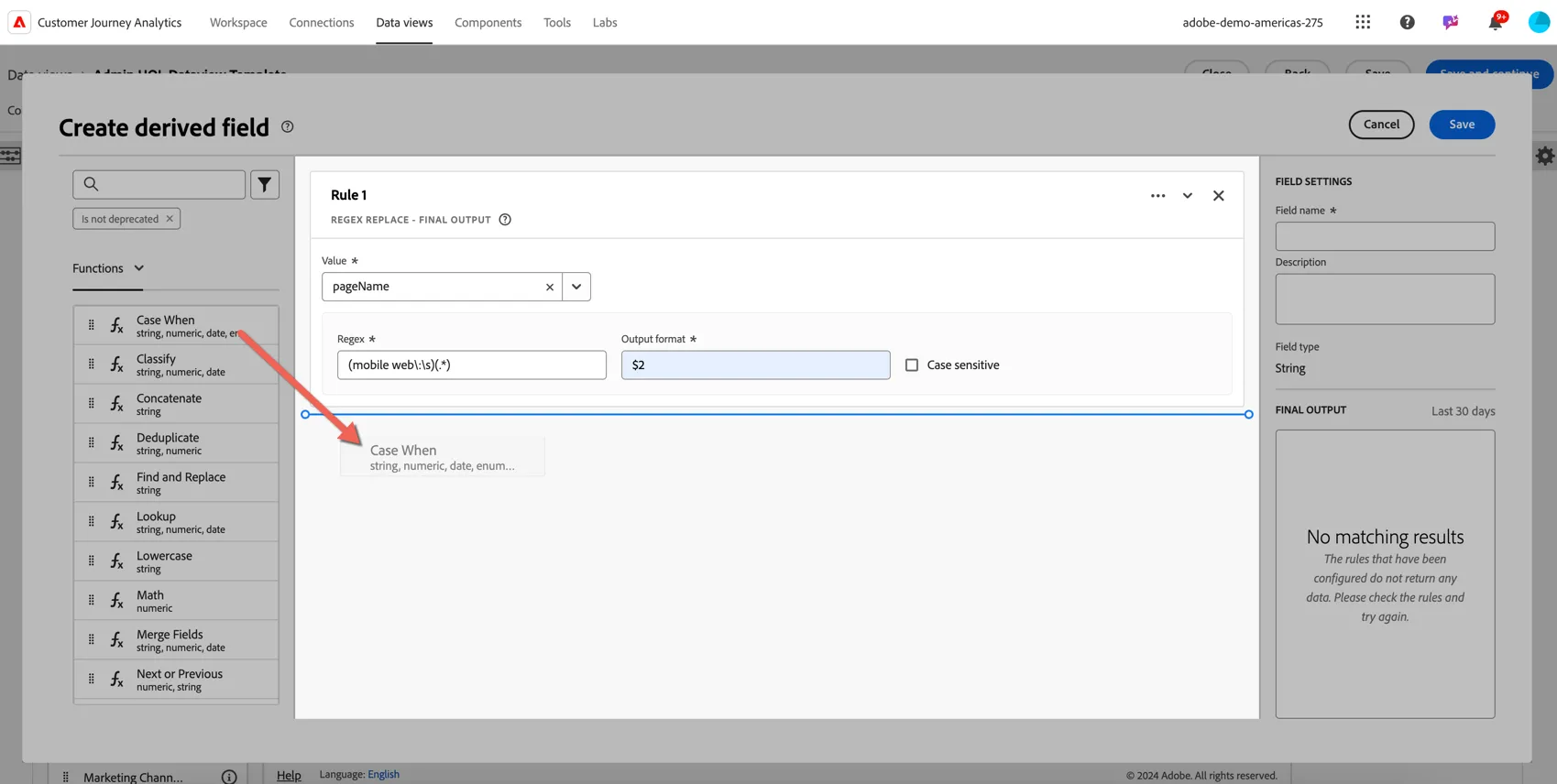Open Rule 1 more options ellipsis
This screenshot has width=1557, height=784.
1157,195
